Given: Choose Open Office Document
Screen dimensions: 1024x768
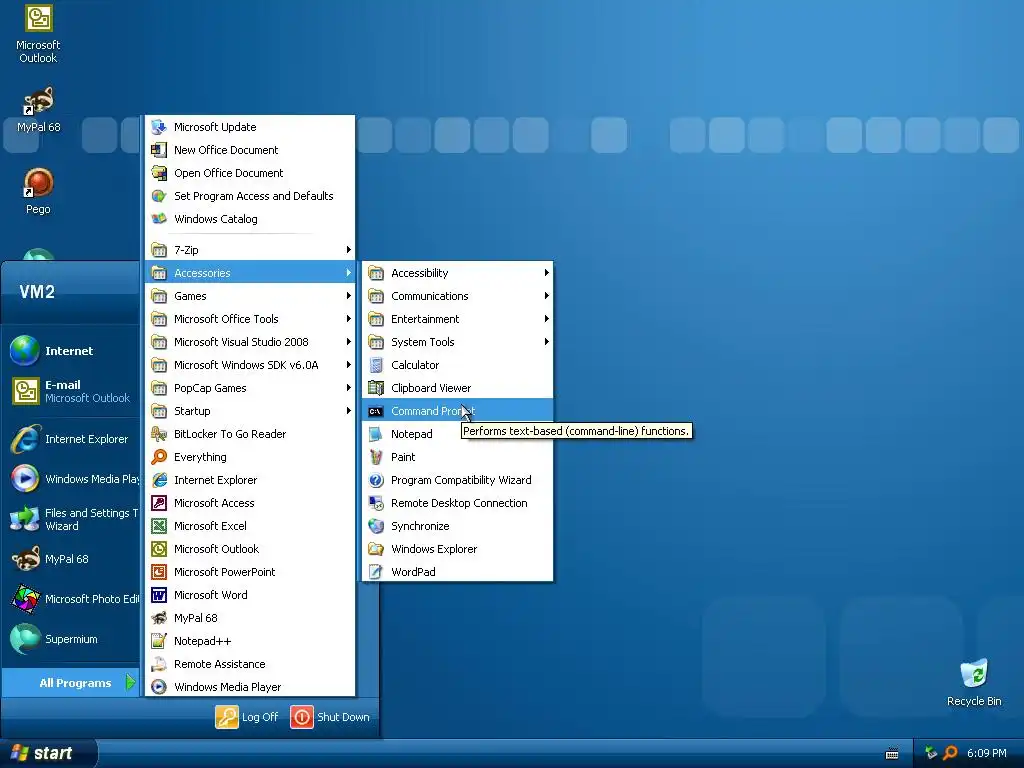Looking at the screenshot, I should coord(250,173).
